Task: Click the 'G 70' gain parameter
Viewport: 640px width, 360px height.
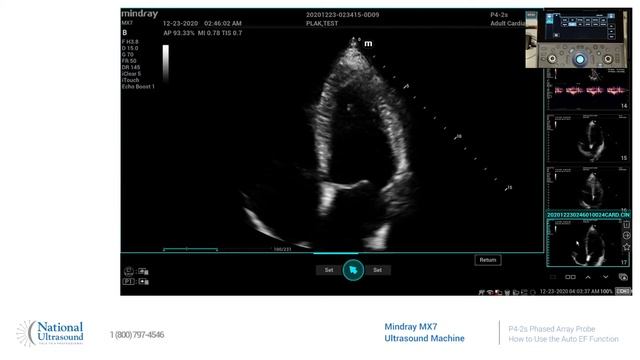Action: [x=127, y=54]
